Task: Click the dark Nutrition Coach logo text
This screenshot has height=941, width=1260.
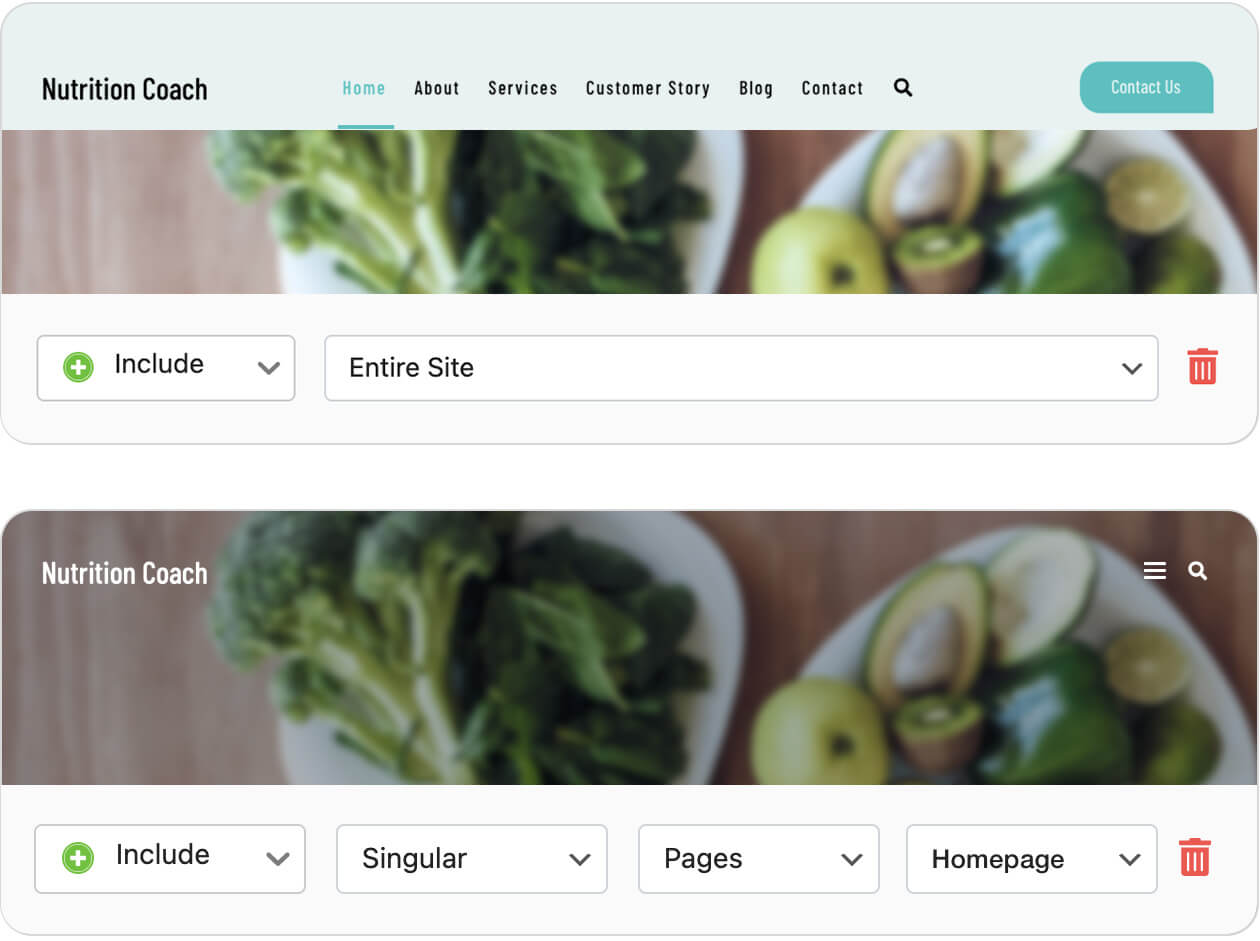Action: (125, 89)
